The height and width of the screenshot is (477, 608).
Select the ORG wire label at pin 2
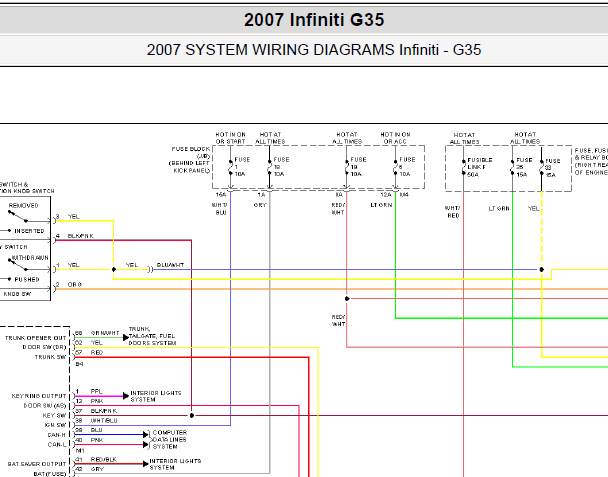pyautogui.click(x=74, y=285)
